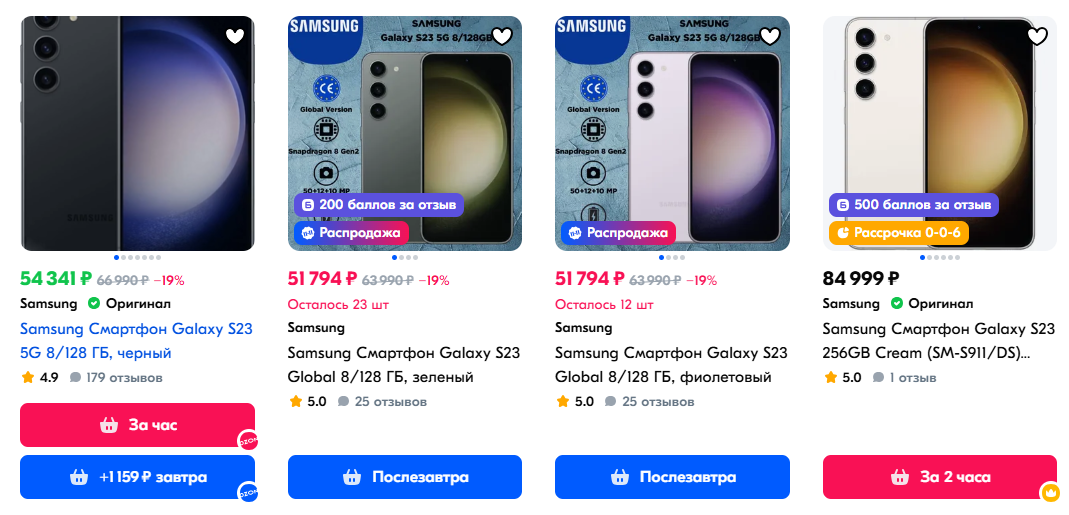This screenshot has height=515, width=1069.
Task: Click the 500 баллов за отзыв badge
Action: 914,205
